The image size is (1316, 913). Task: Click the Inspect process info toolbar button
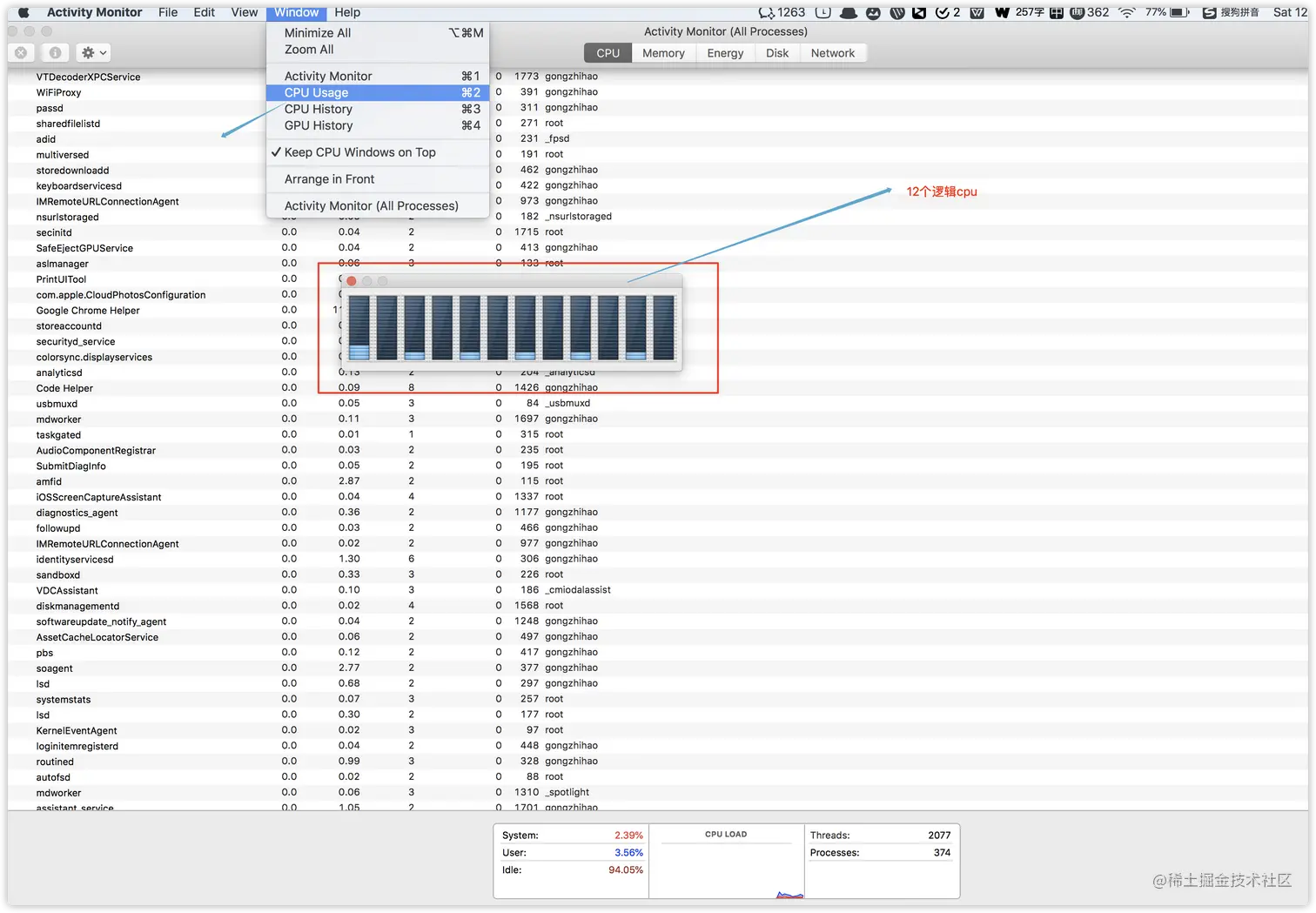pyautogui.click(x=55, y=53)
